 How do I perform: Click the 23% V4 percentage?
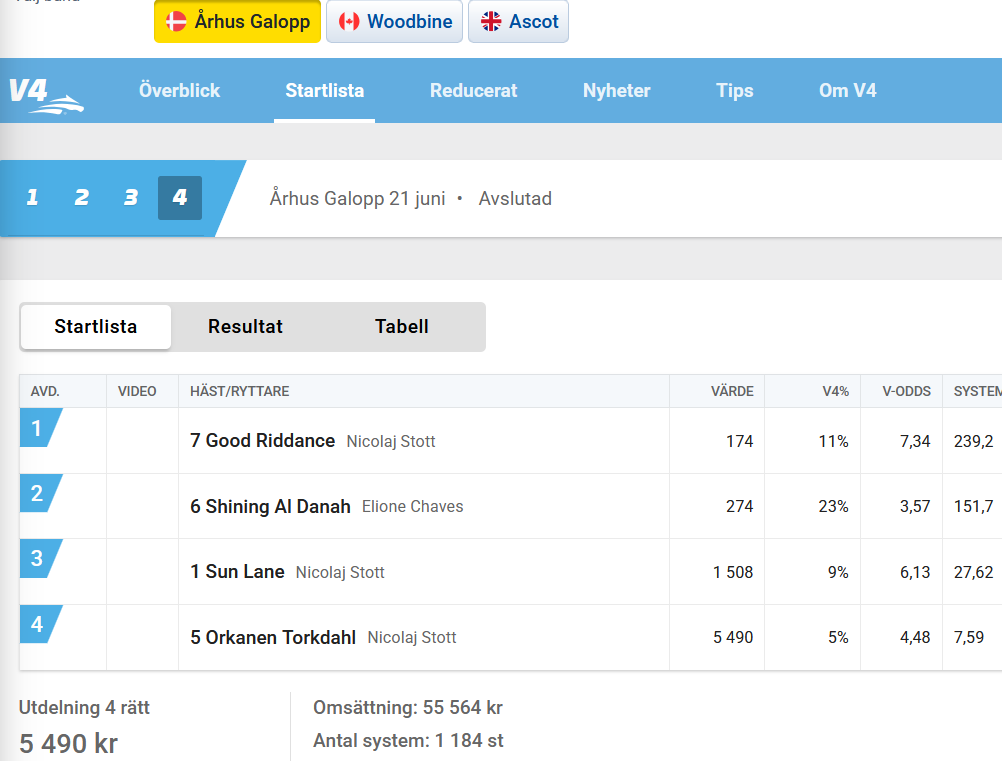tap(834, 507)
